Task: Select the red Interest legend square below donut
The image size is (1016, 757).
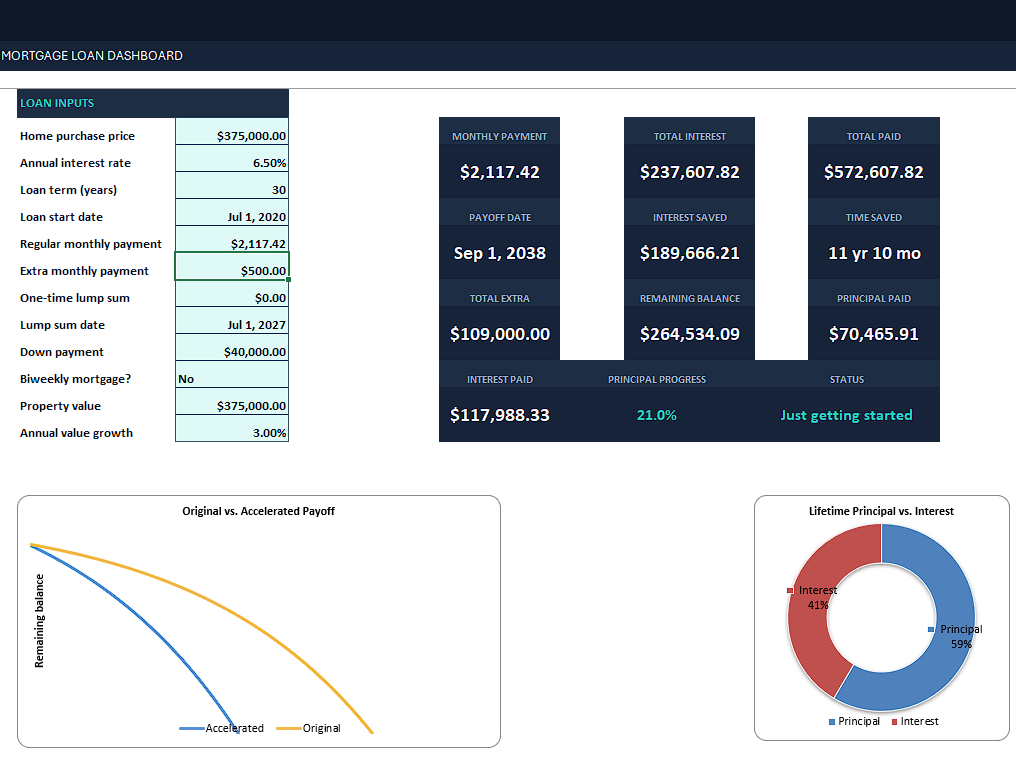Action: (x=895, y=722)
